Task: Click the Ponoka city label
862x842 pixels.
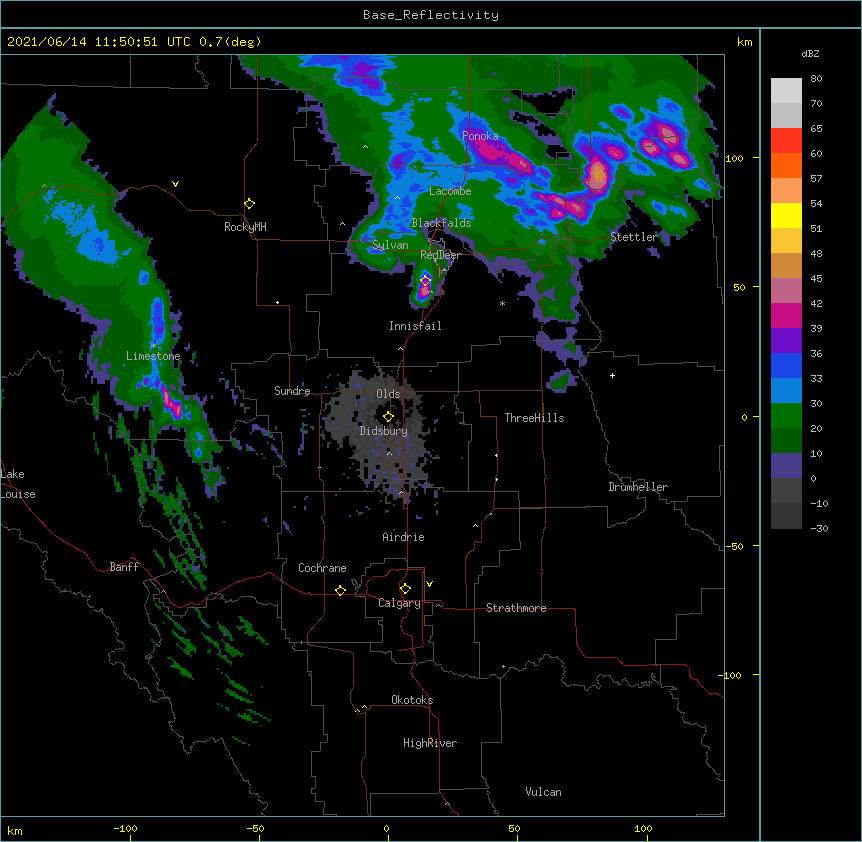Action: coord(480,136)
